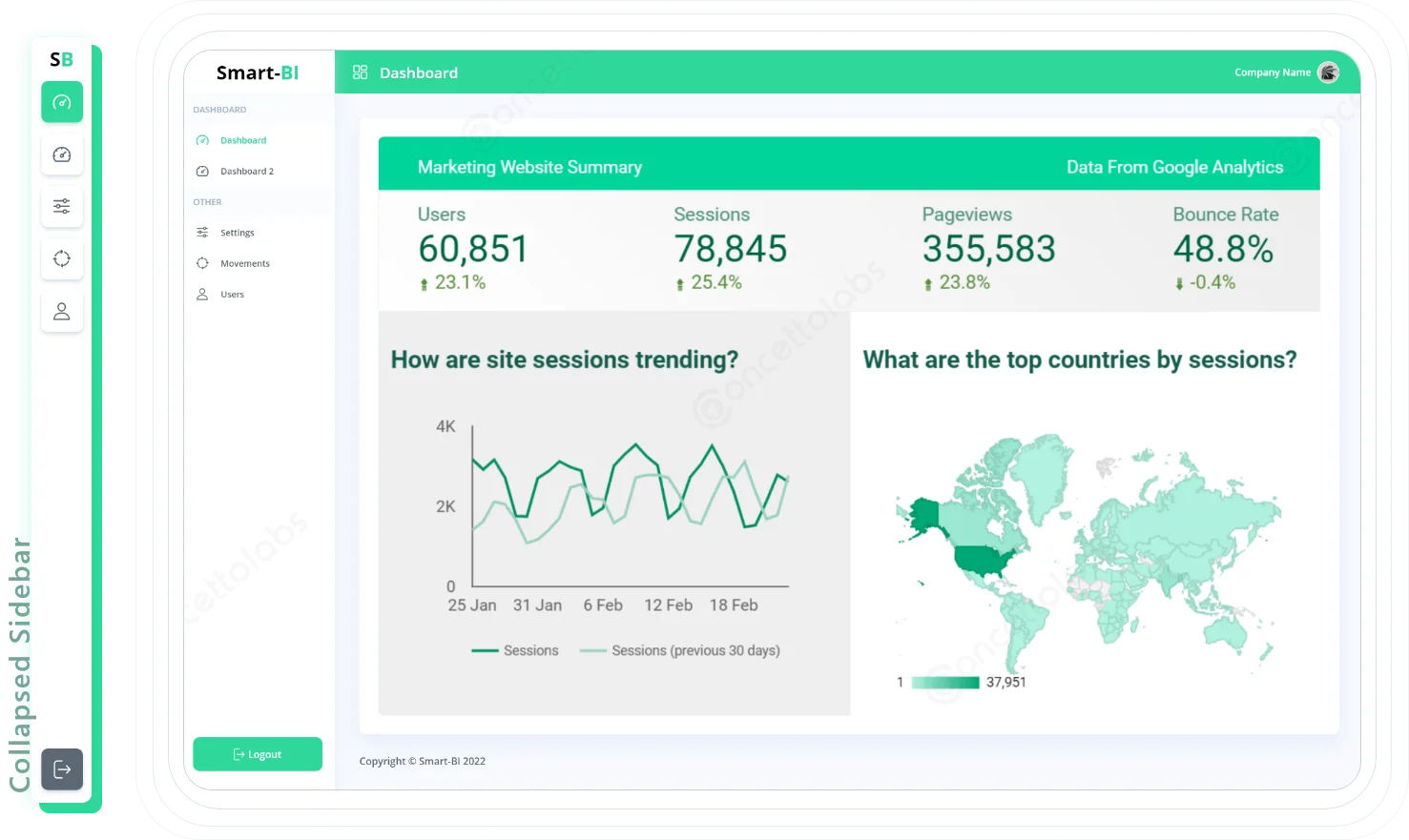This screenshot has width=1409, height=840.
Task: Toggle the Sessions (previous 30 days) legend entry
Action: [x=680, y=650]
